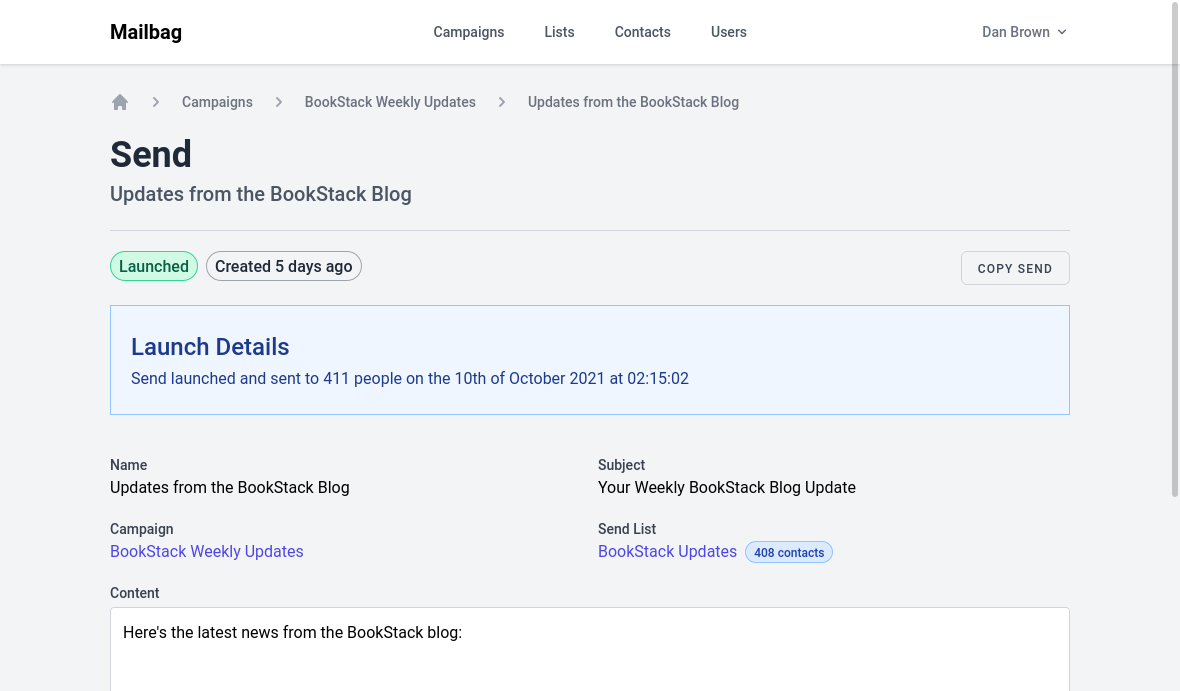The height and width of the screenshot is (691, 1180).
Task: Open the Campaigns navigation menu item
Action: 468,32
